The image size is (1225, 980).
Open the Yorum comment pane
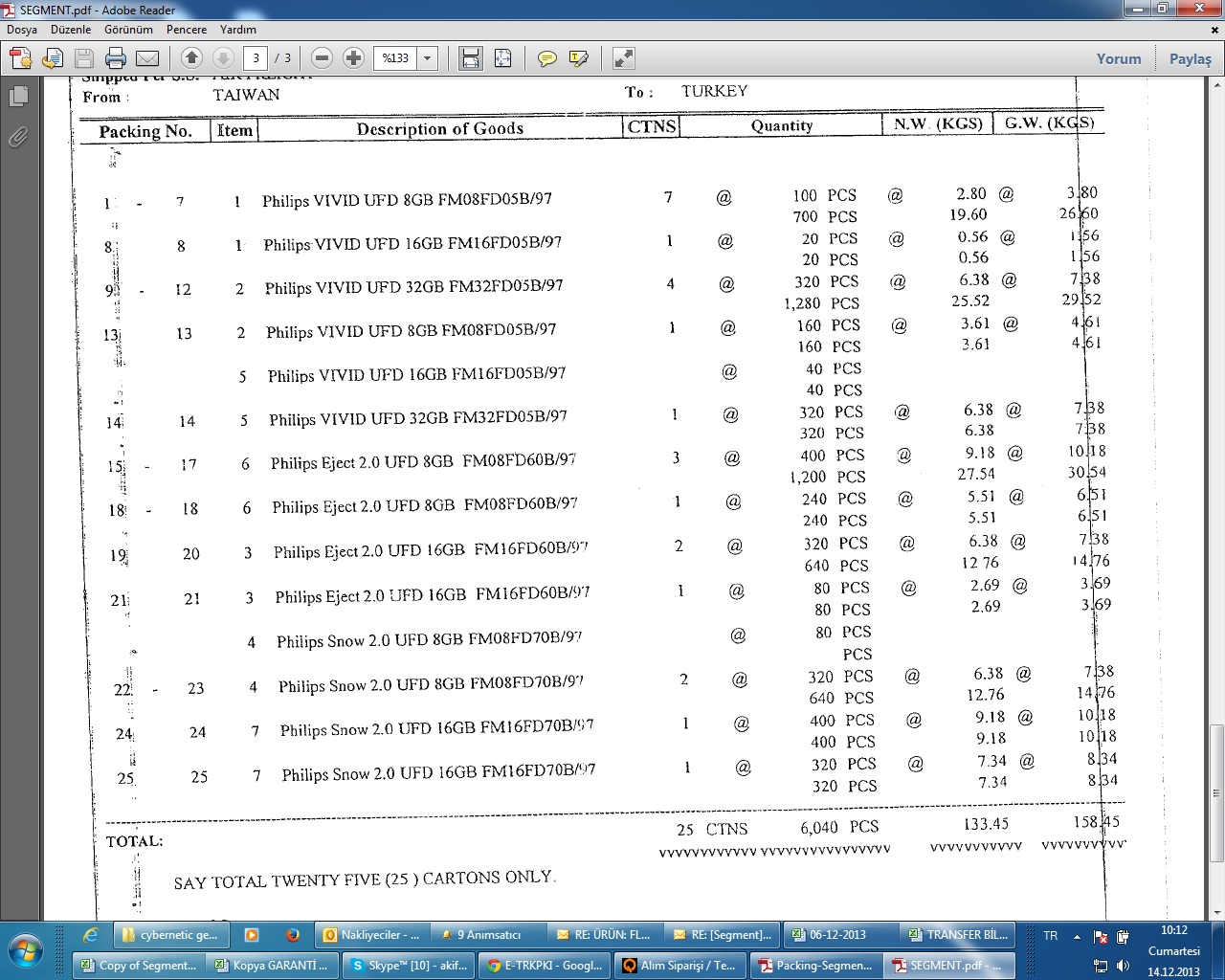[x=1119, y=58]
